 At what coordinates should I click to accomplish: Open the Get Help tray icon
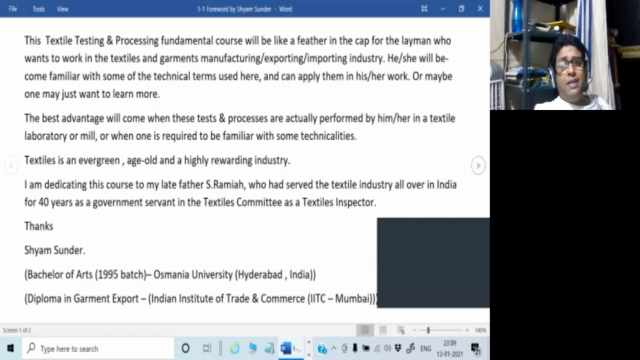(322, 349)
